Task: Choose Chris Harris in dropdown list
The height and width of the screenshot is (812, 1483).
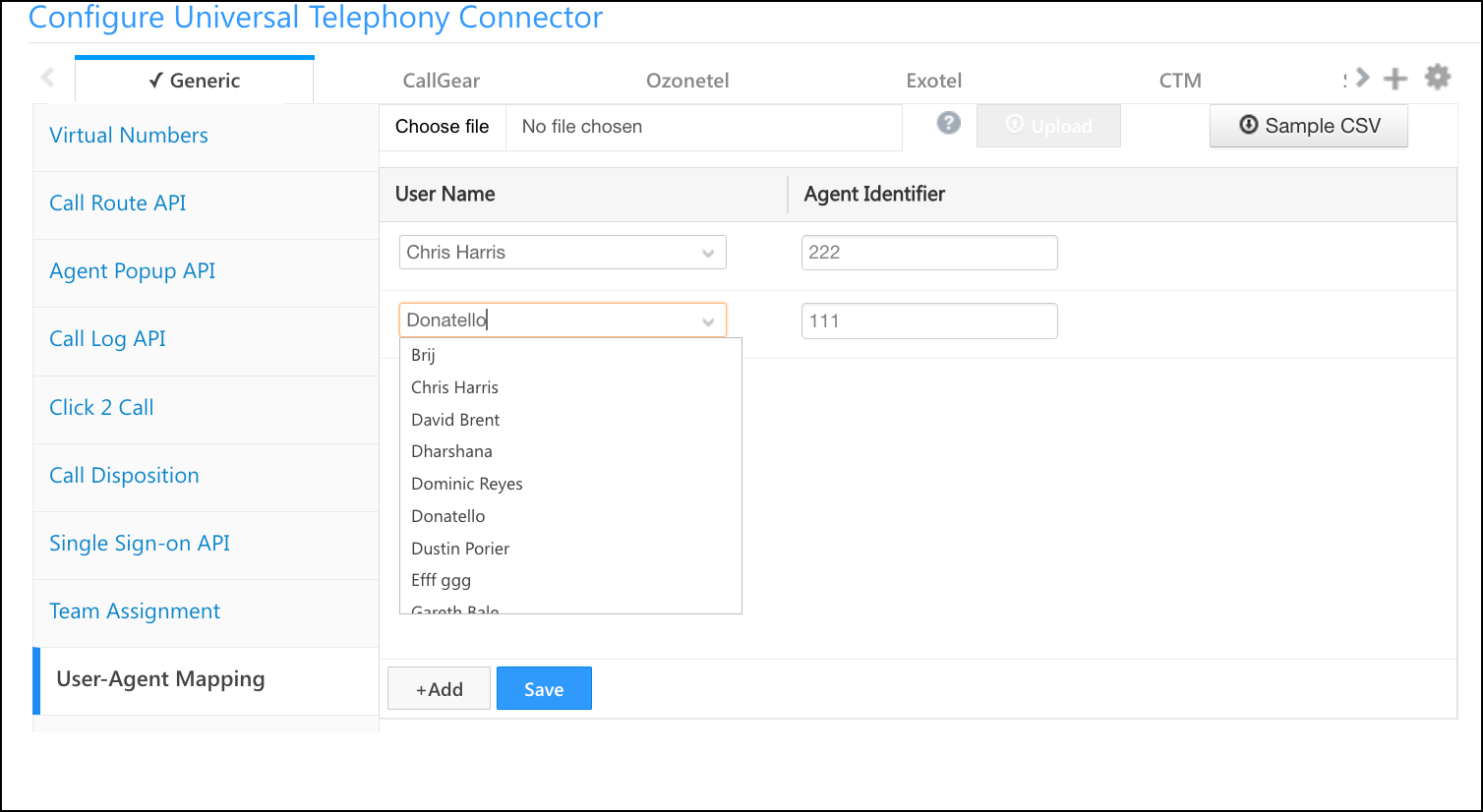Action: pos(570,387)
